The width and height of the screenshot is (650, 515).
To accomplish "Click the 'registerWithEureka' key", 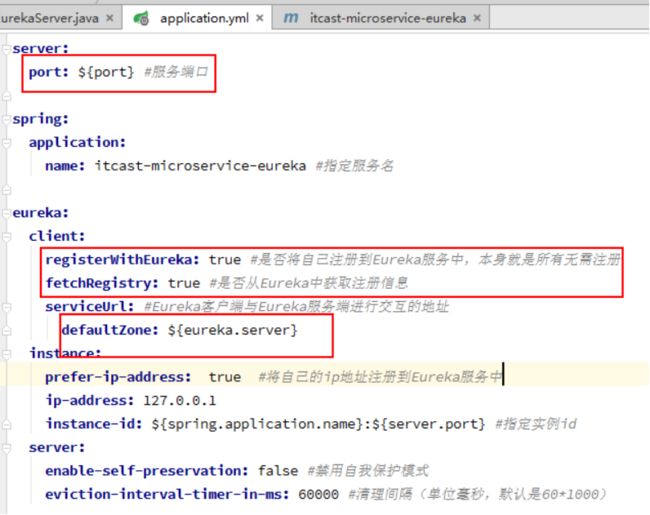I will click(x=119, y=260).
